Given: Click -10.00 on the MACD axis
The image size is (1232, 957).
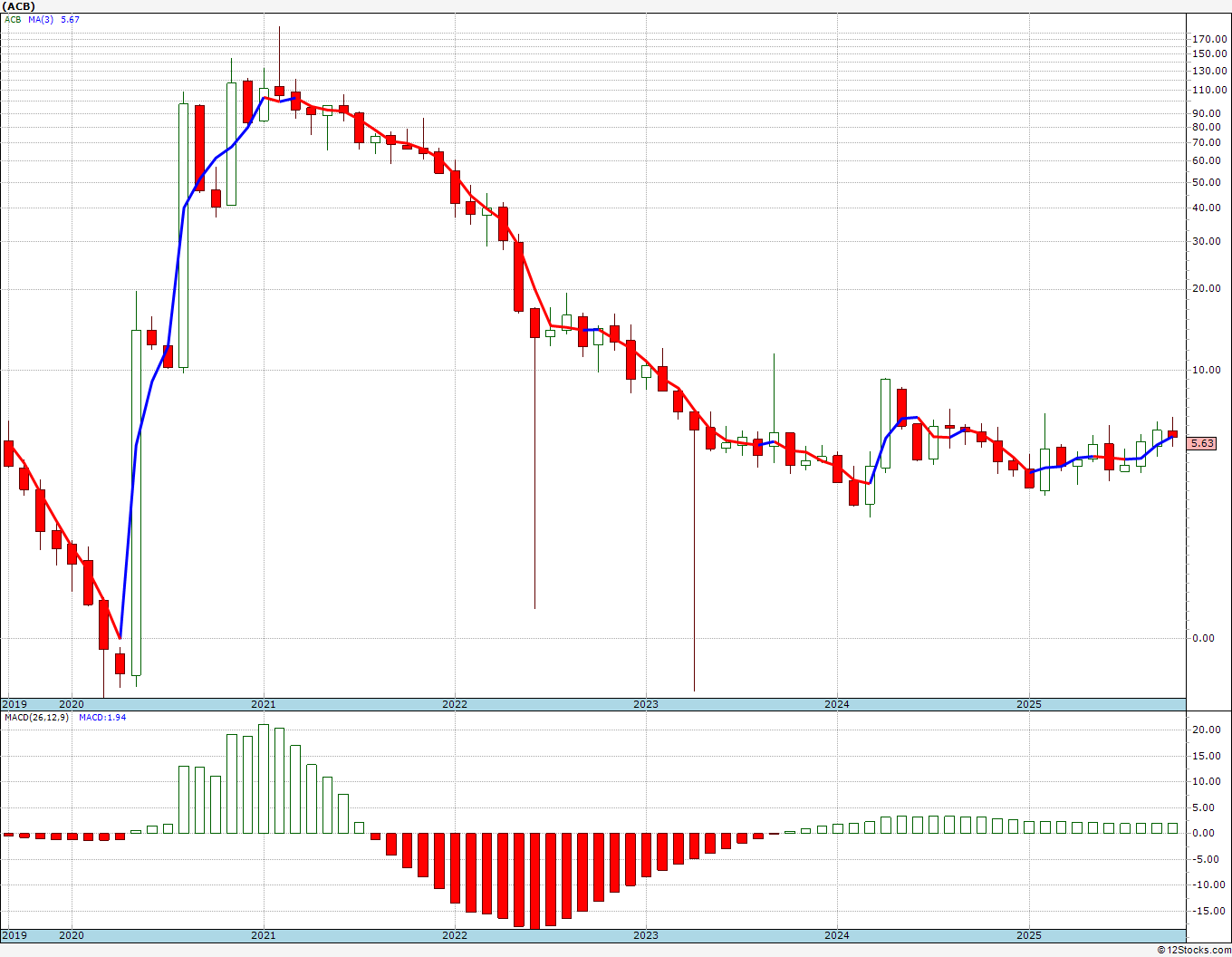Looking at the screenshot, I should 1209,885.
